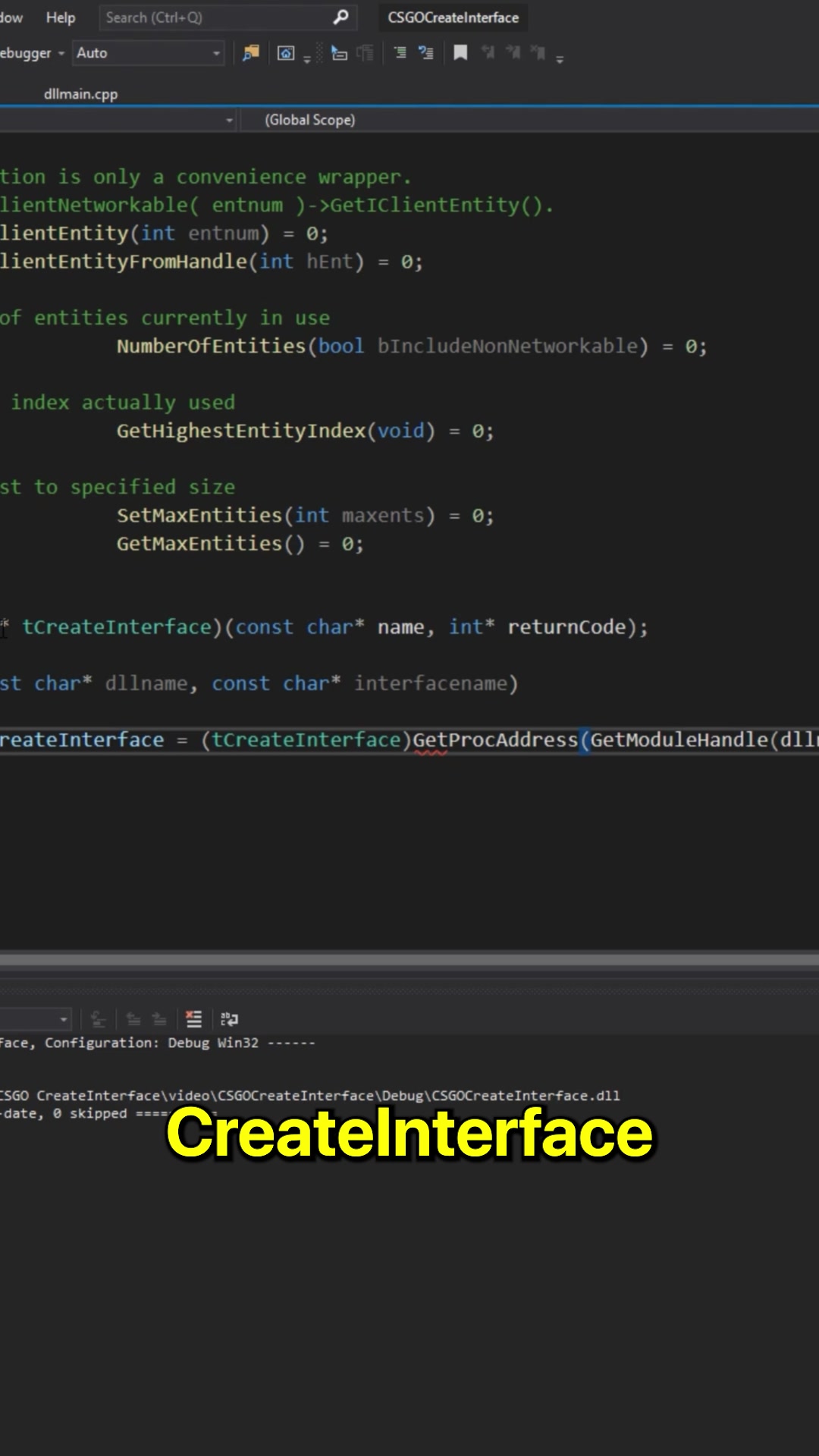This screenshot has width=819, height=1456.
Task: Click the GetHighestEntityIndex function name
Action: (x=241, y=431)
